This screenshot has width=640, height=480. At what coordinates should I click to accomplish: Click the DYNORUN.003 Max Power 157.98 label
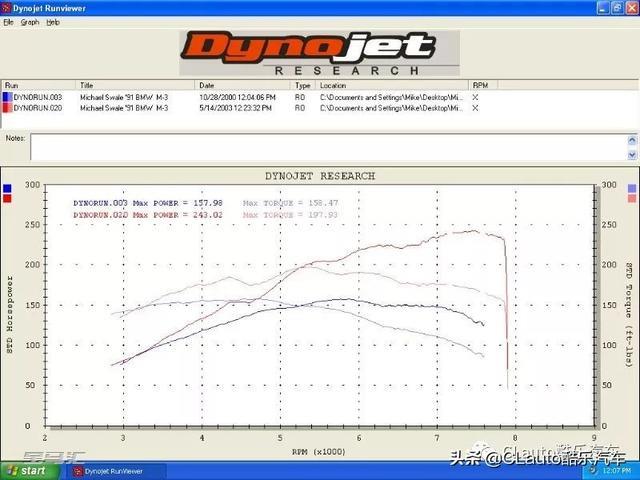pos(148,203)
